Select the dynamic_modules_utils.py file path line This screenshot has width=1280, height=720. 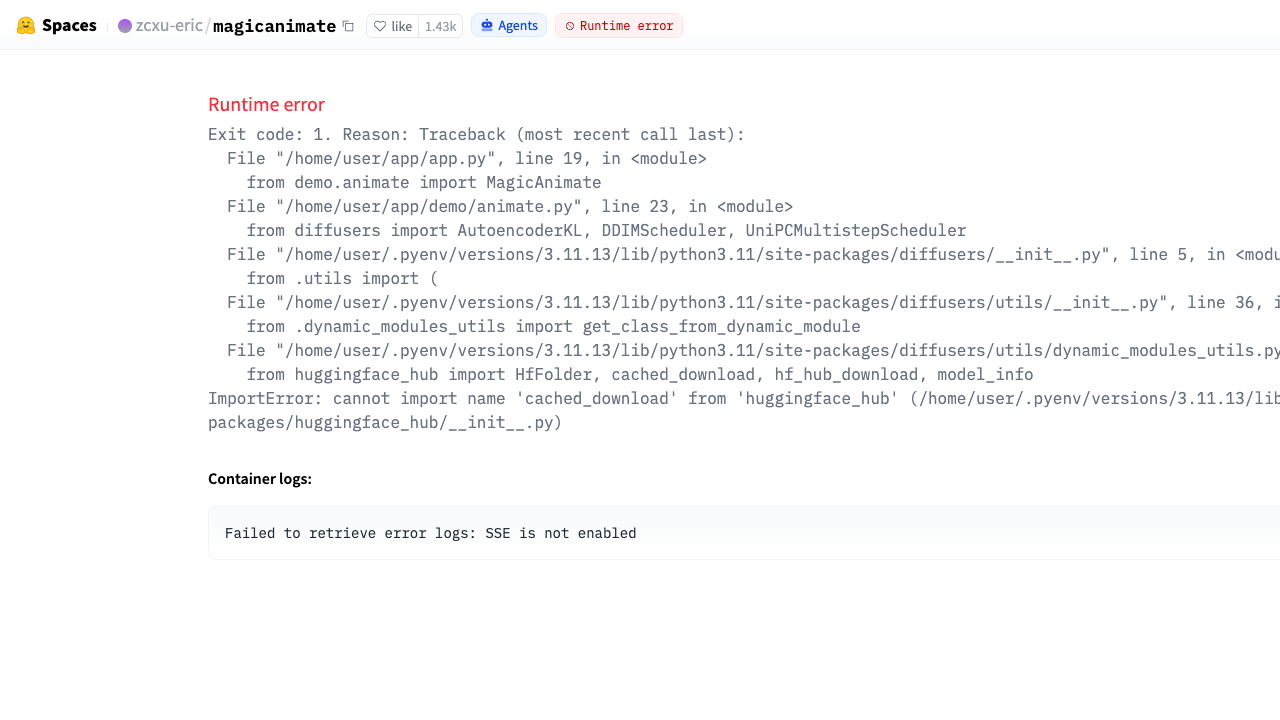pos(753,351)
